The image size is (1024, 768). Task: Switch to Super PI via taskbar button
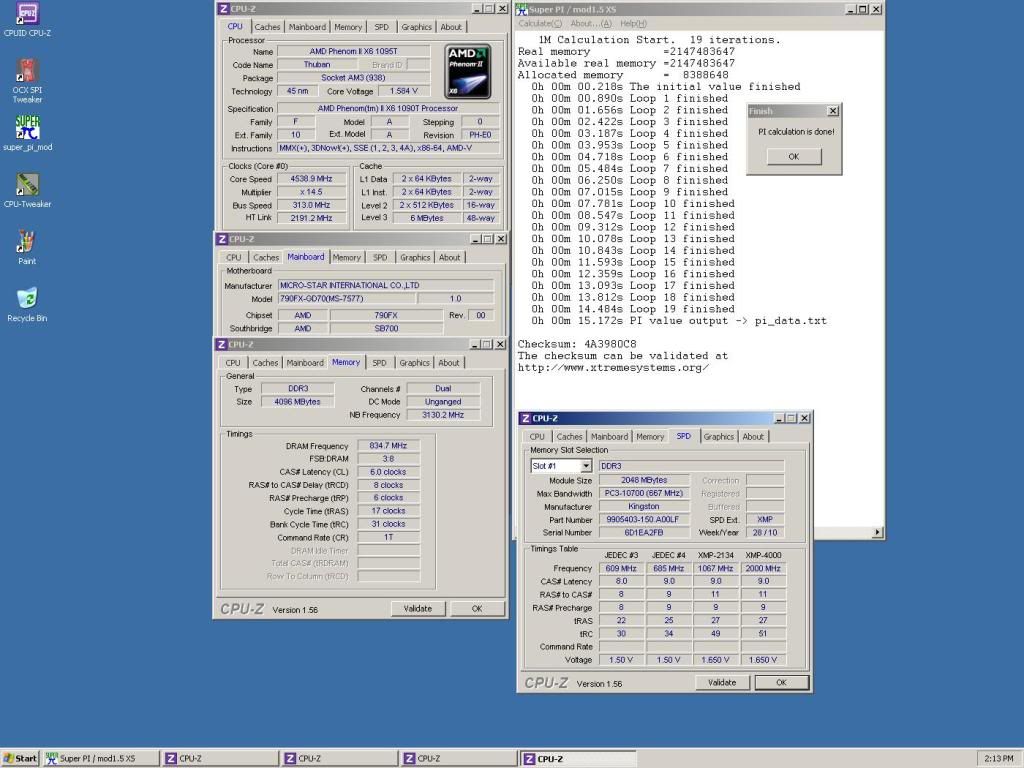(100, 758)
